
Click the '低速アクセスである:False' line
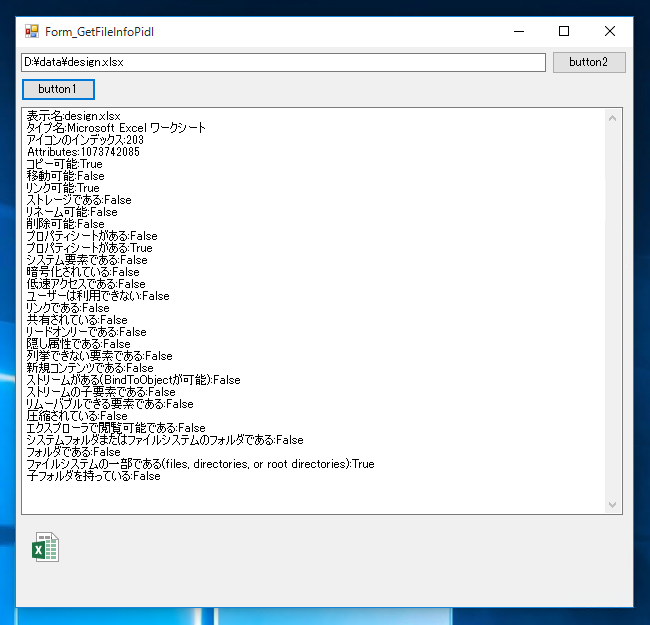coord(86,284)
